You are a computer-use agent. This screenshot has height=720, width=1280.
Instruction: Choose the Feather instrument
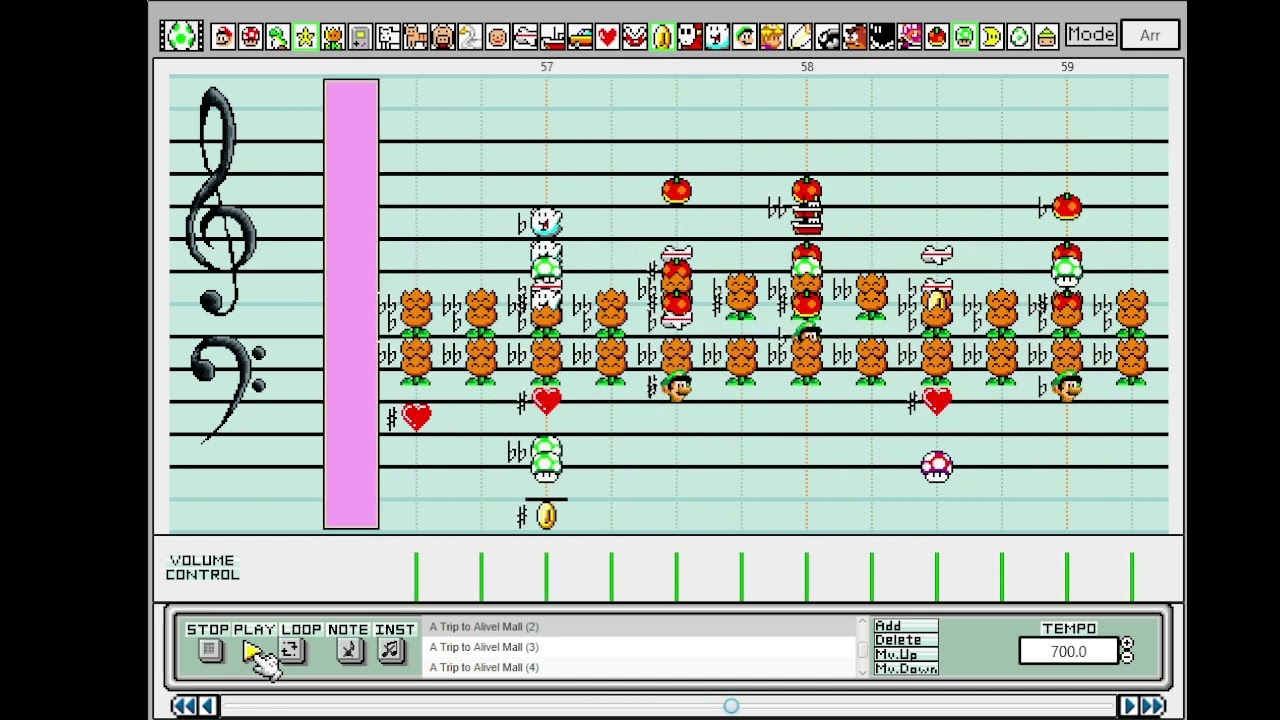tap(799, 37)
